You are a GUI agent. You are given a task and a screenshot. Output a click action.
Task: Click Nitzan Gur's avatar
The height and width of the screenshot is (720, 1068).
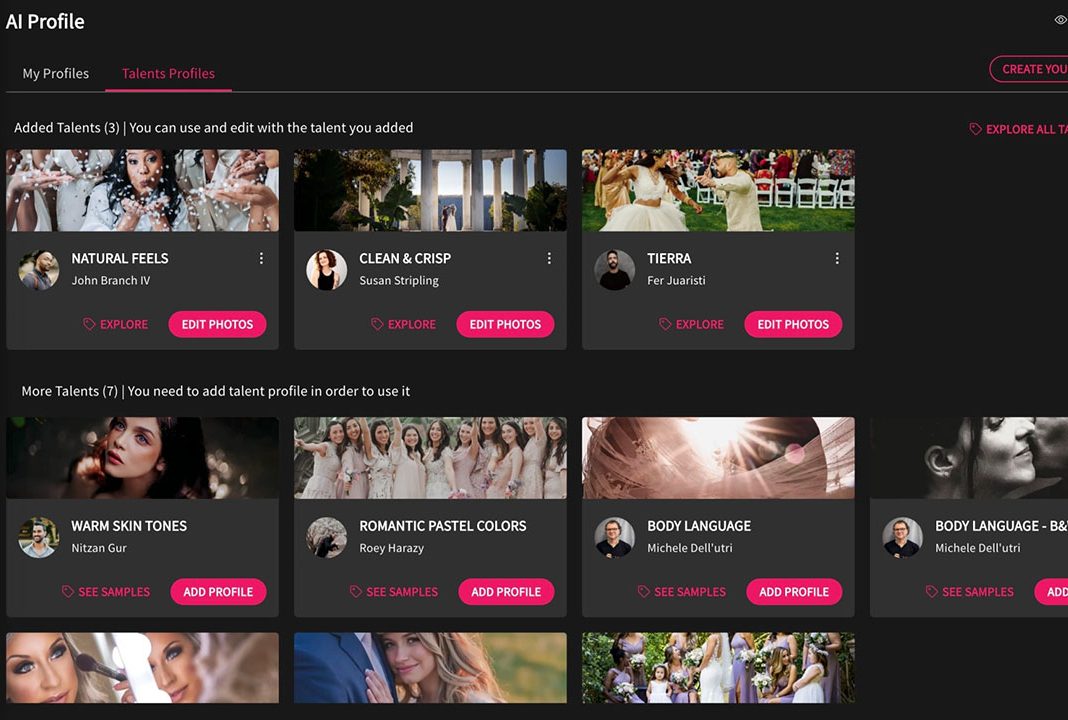click(x=39, y=537)
